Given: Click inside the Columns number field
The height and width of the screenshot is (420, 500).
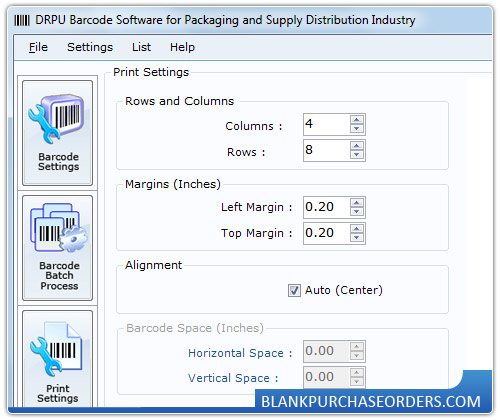Looking at the screenshot, I should 327,124.
